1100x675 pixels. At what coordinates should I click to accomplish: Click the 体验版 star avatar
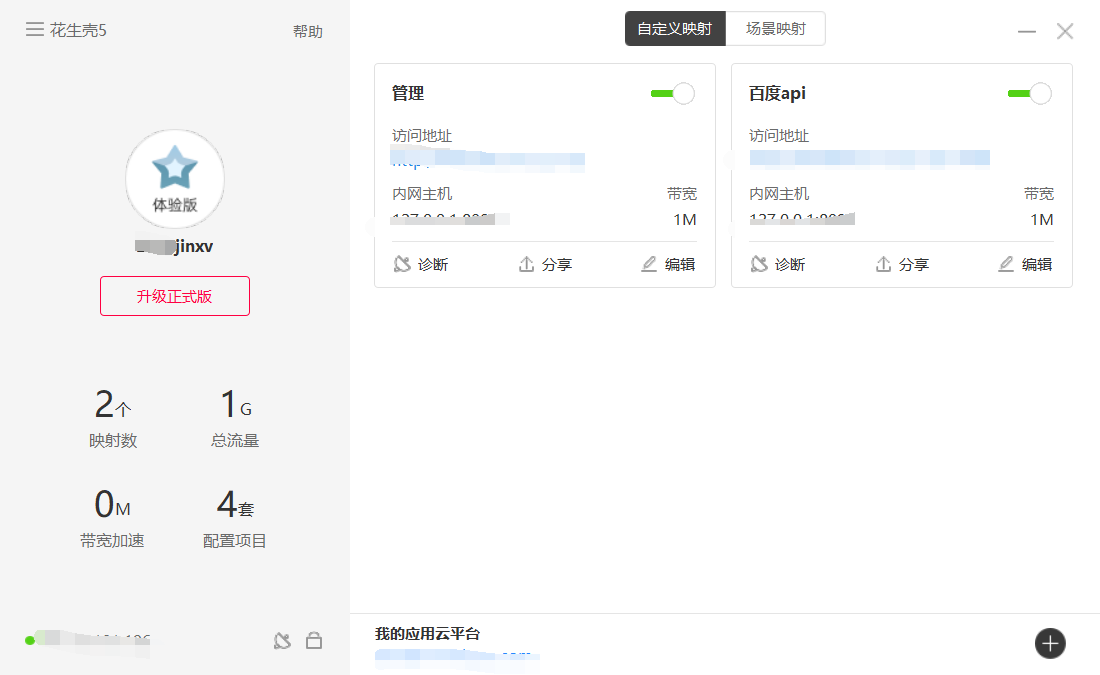(175, 179)
